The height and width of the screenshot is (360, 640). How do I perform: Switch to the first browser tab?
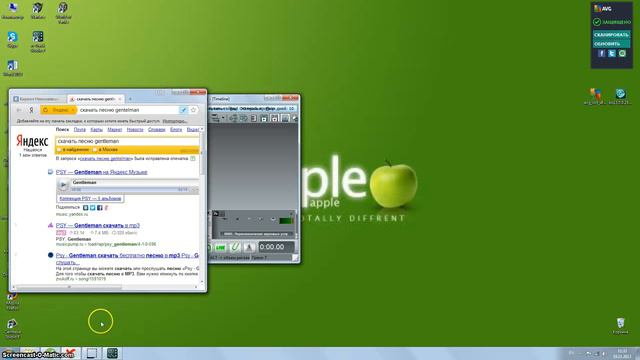pos(38,99)
